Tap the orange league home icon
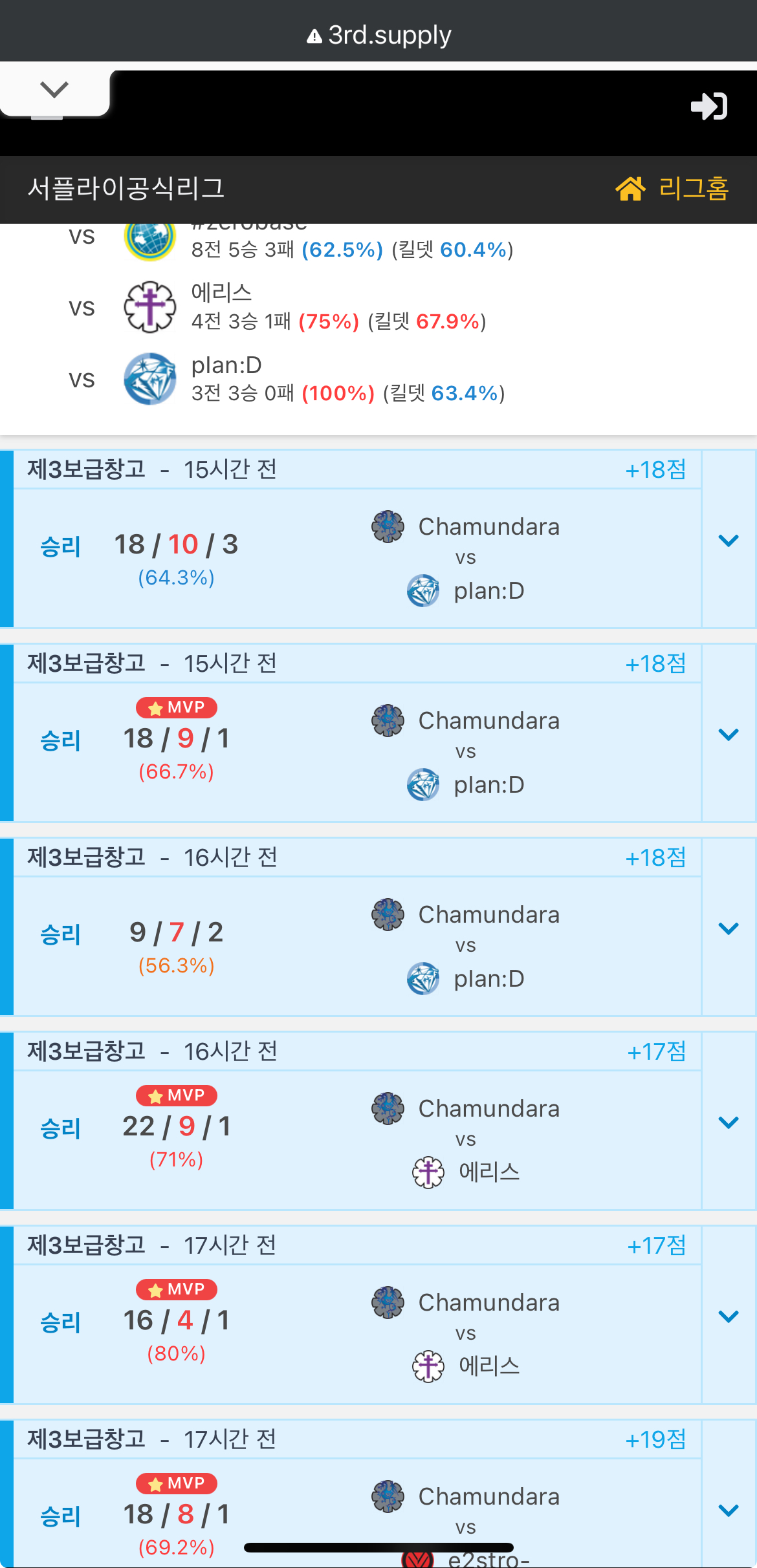The width and height of the screenshot is (757, 1568). (630, 189)
